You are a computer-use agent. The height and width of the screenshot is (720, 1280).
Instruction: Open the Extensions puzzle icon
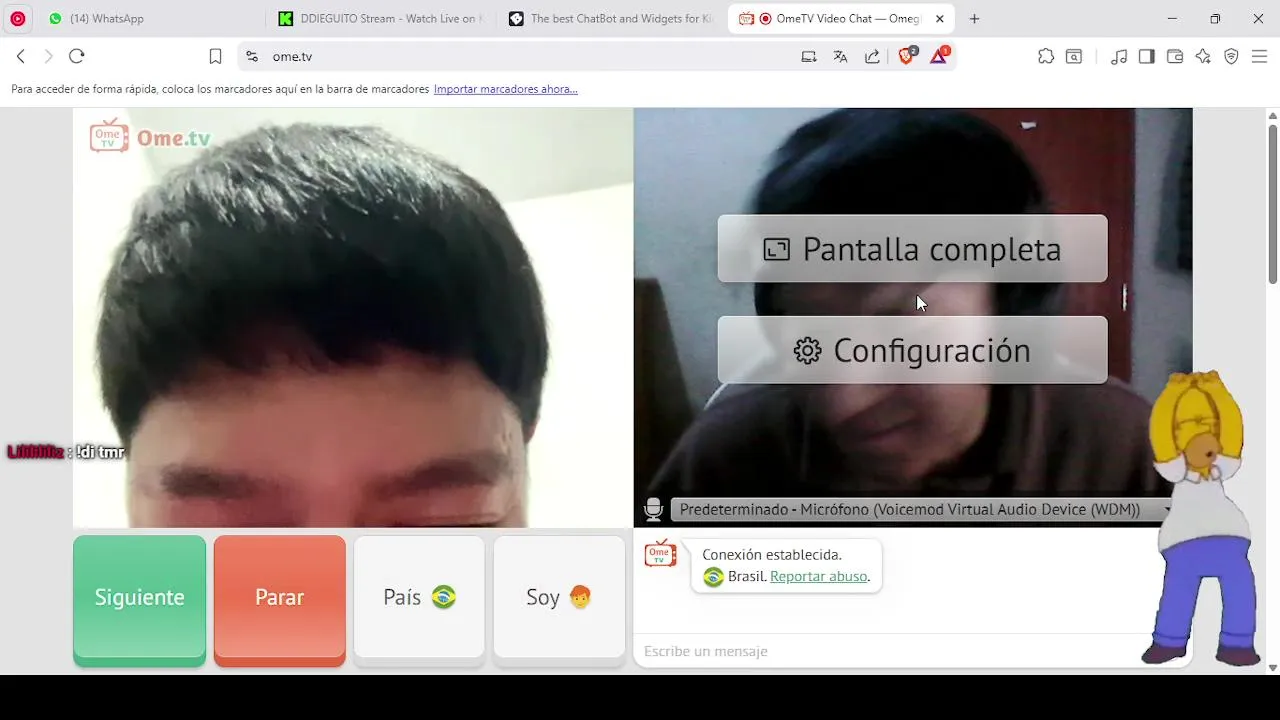click(x=1046, y=57)
